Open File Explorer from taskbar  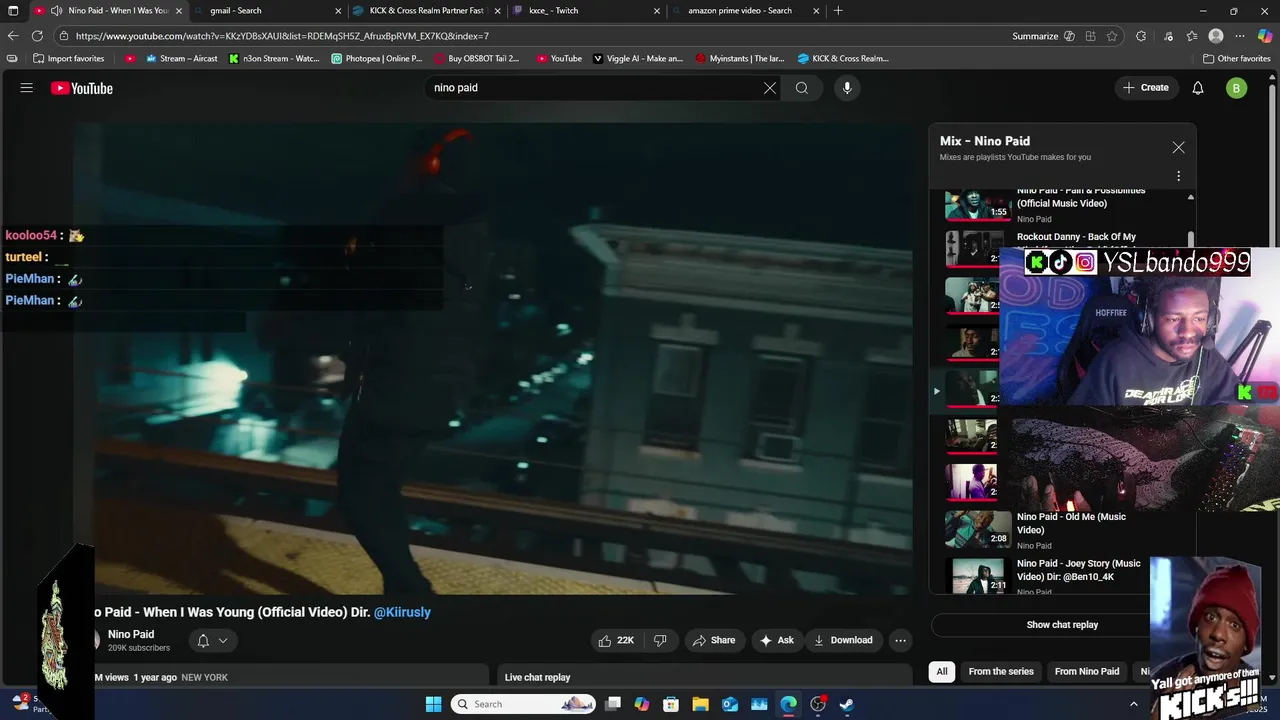701,704
